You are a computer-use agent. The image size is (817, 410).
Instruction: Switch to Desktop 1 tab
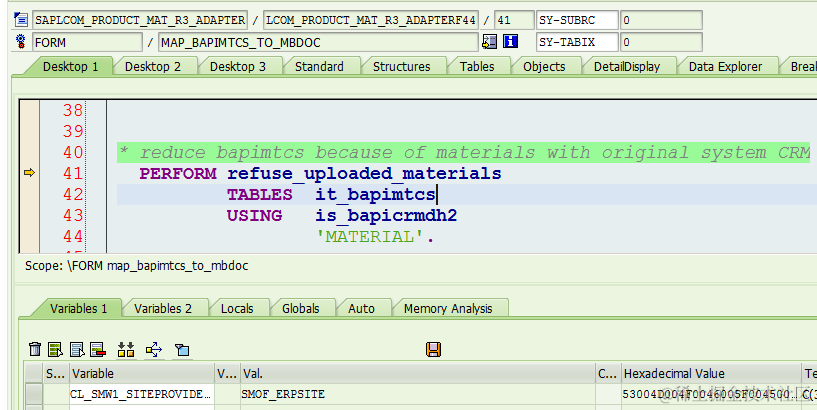[70, 67]
